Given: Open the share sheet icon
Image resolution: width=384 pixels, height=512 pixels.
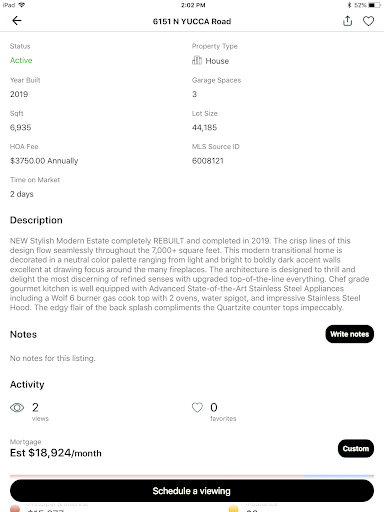Looking at the screenshot, I should (x=347, y=21).
